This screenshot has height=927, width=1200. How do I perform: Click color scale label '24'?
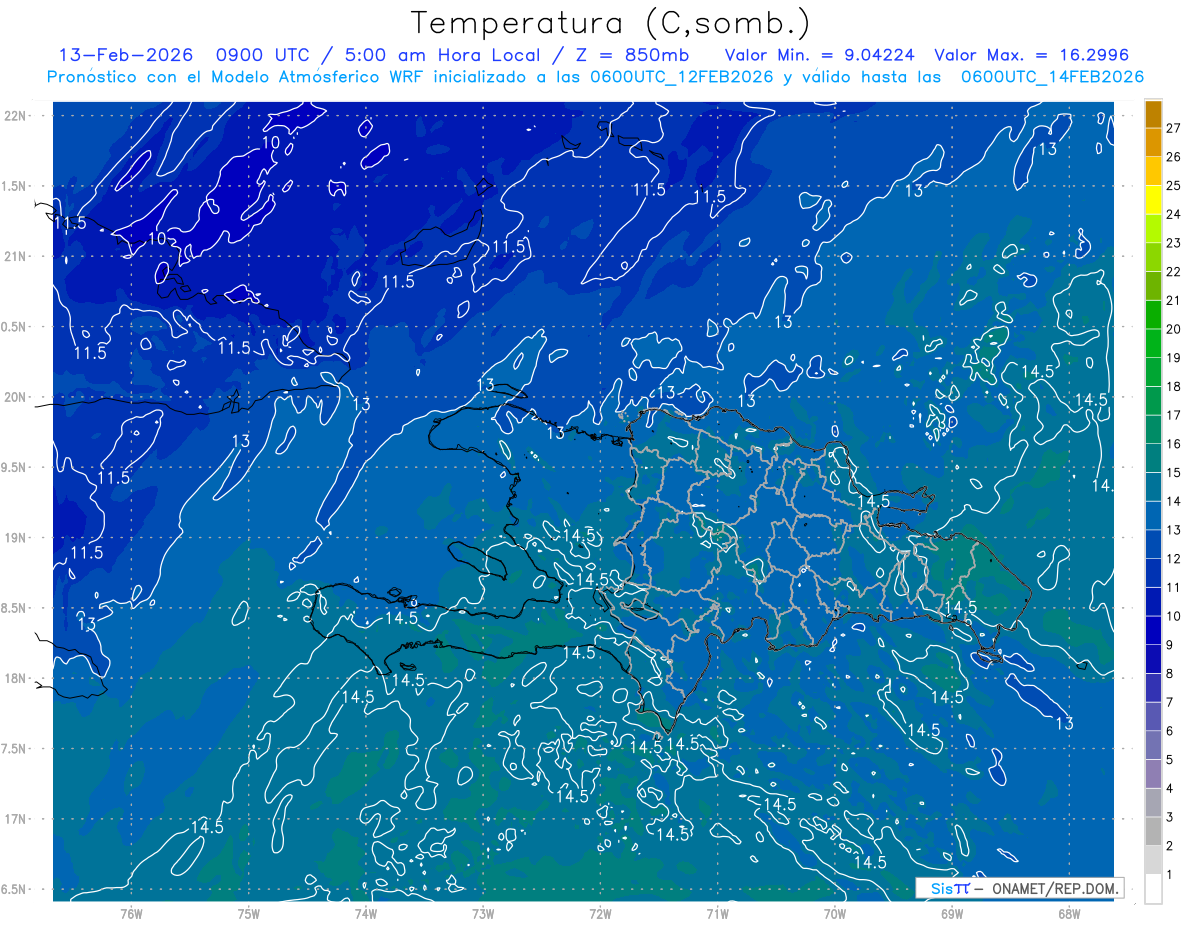1174,214
